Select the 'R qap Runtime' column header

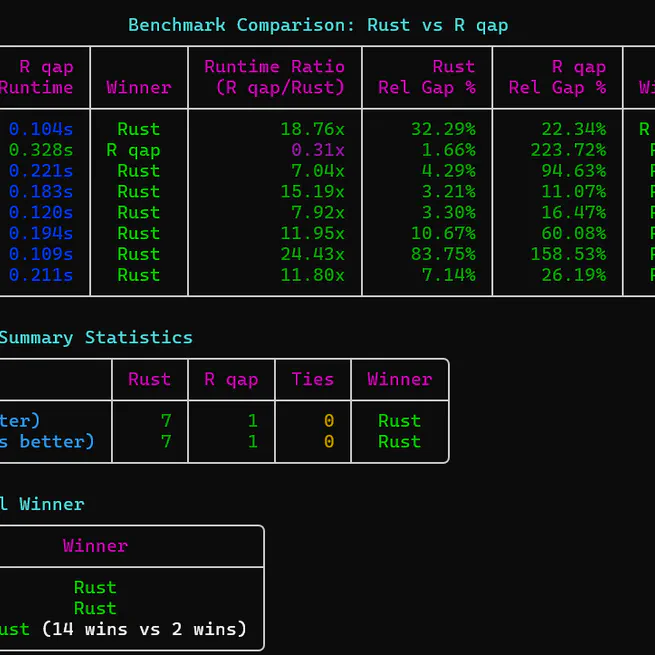point(36,77)
